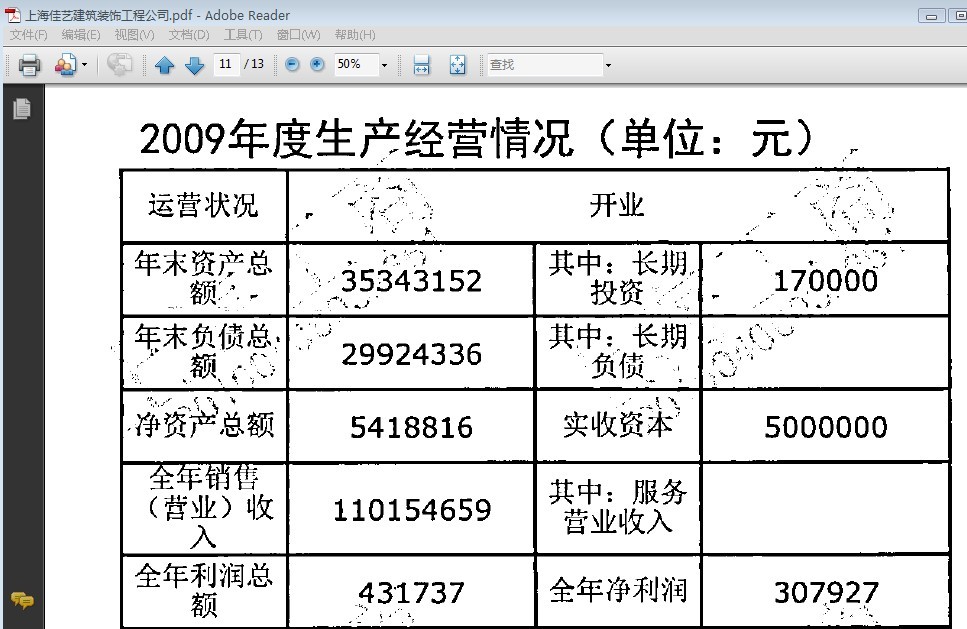The height and width of the screenshot is (629, 967).
Task: Open the Pages panel in sidebar
Action: pos(21,109)
